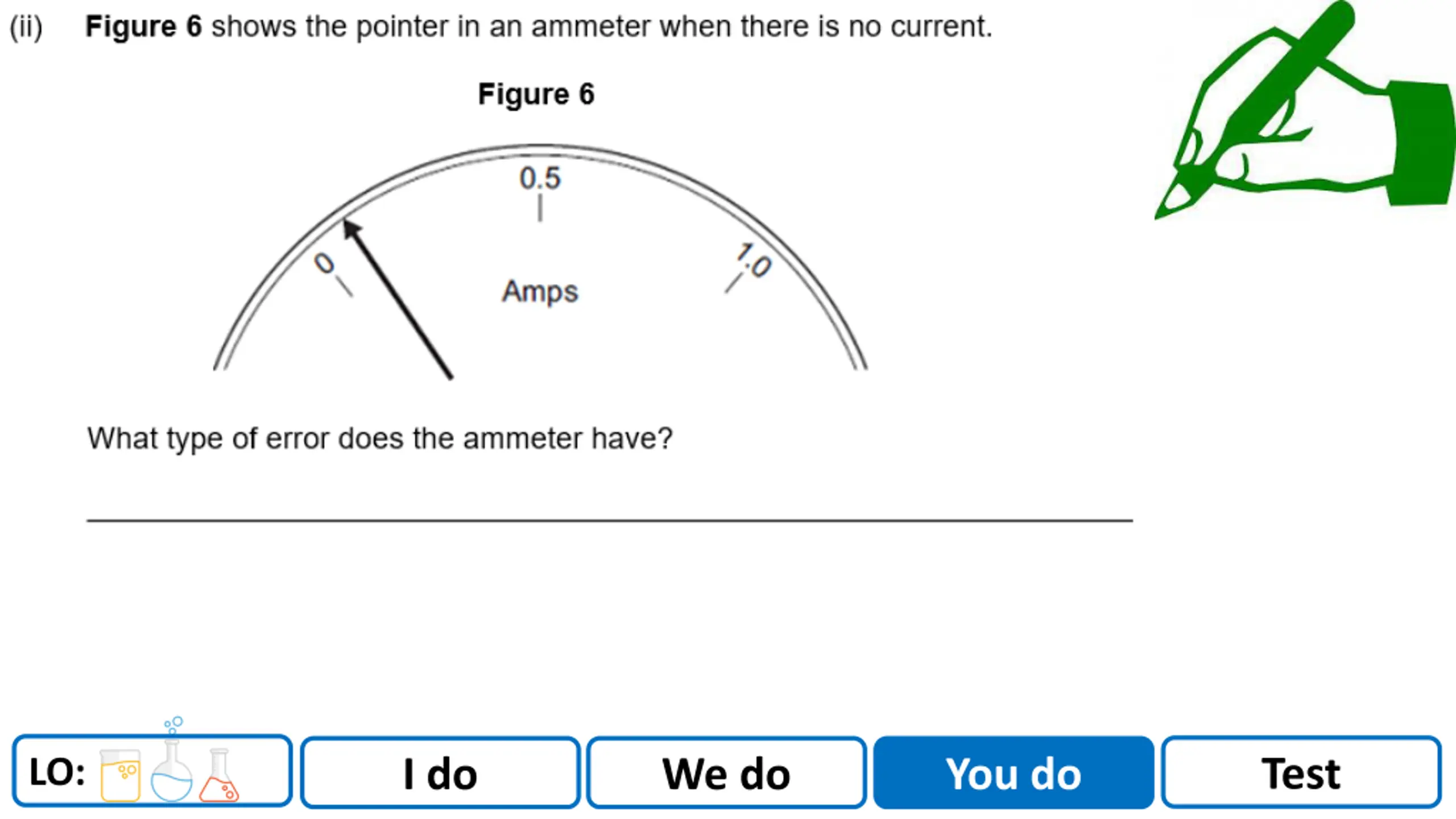Click the 1.0 mark on the ammeter scale
Viewport: 1456px width, 819px height.
tap(754, 260)
